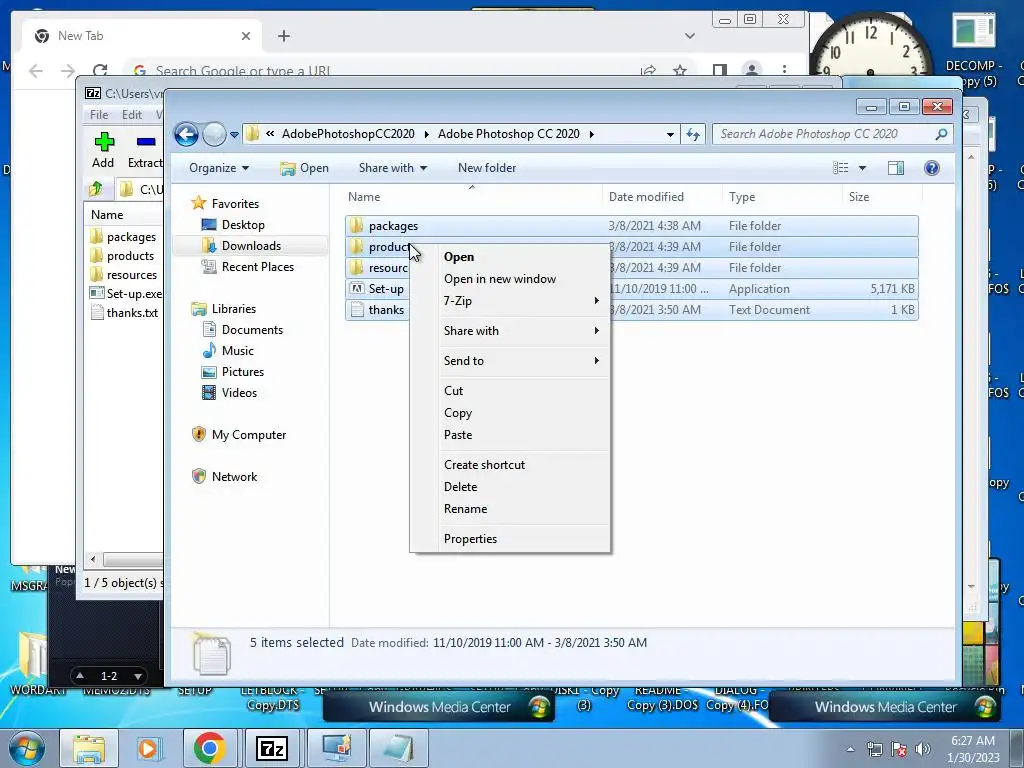Click the Explorer Help question mark icon
The image size is (1024, 768).
(932, 168)
